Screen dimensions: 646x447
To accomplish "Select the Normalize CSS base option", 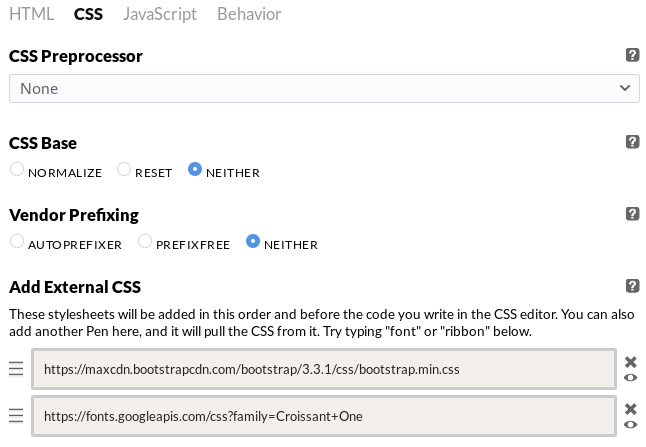I will click(17, 170).
